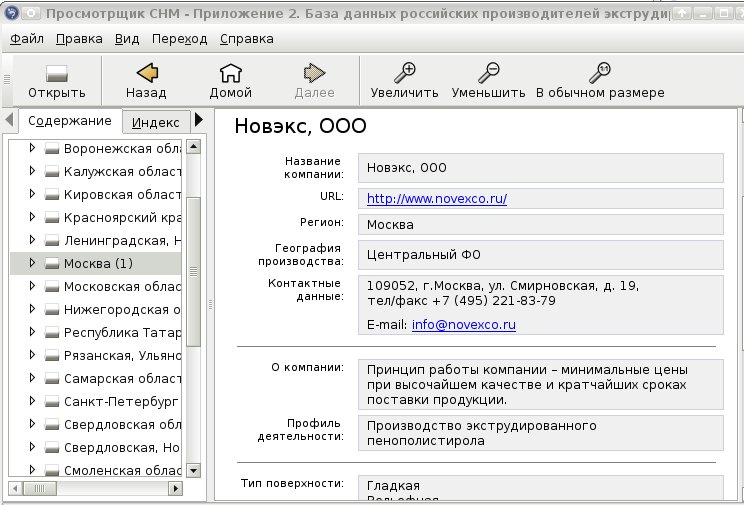Click the Open (Открыть) toolbar icon

[56, 74]
